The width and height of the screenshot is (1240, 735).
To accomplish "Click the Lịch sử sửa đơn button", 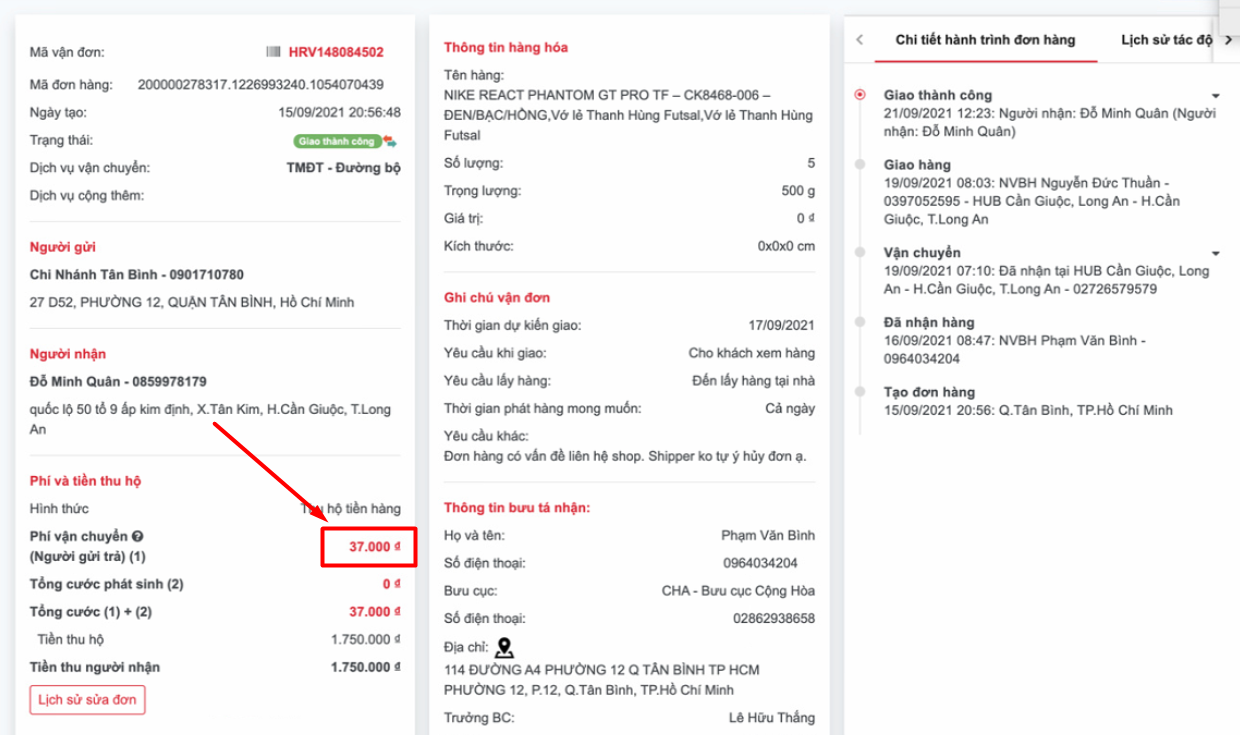I will 88,700.
